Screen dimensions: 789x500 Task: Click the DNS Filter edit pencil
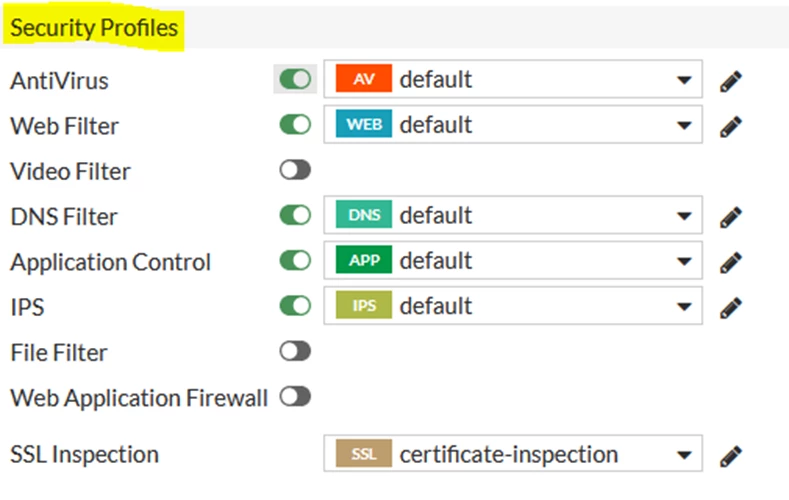click(x=731, y=217)
